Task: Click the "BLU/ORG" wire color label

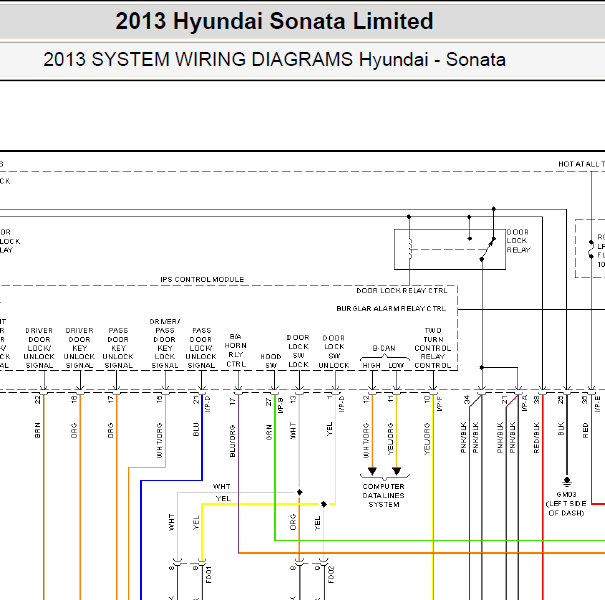Action: click(233, 441)
